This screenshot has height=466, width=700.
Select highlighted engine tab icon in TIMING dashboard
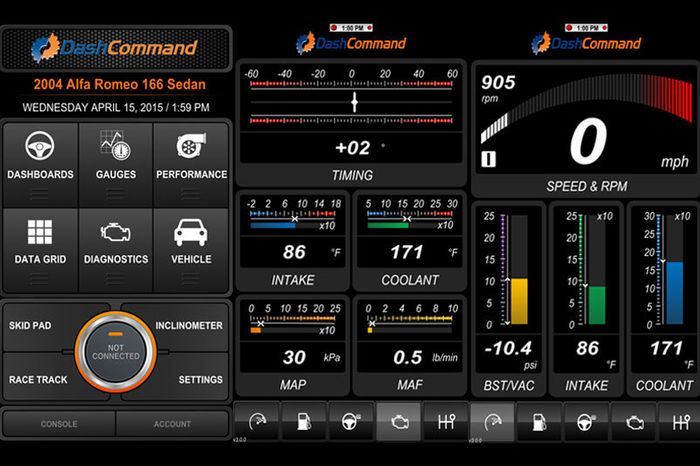(x=398, y=421)
